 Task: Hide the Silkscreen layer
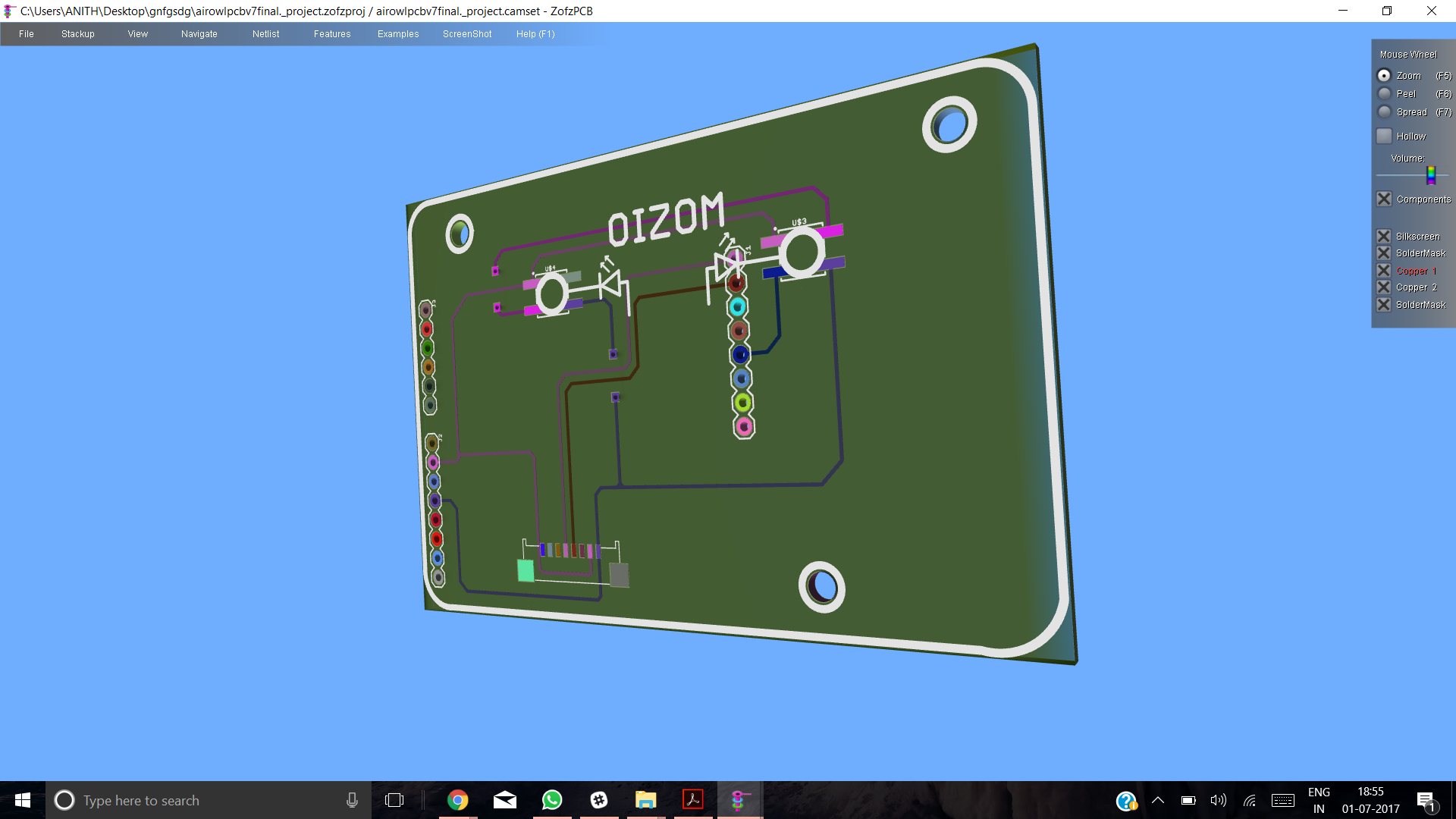tap(1385, 237)
